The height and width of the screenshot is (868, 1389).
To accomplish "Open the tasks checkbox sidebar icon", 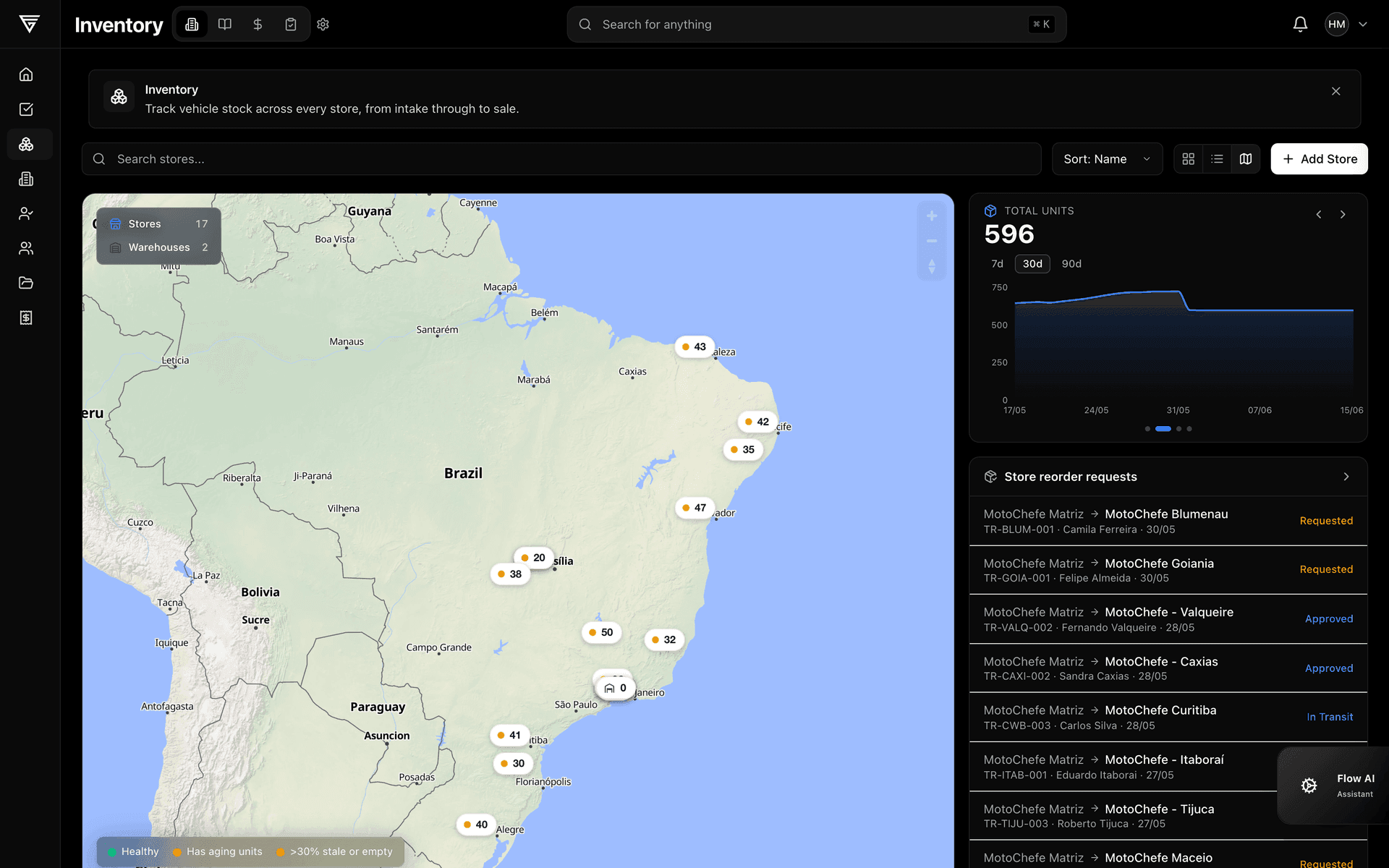I will click(x=26, y=109).
